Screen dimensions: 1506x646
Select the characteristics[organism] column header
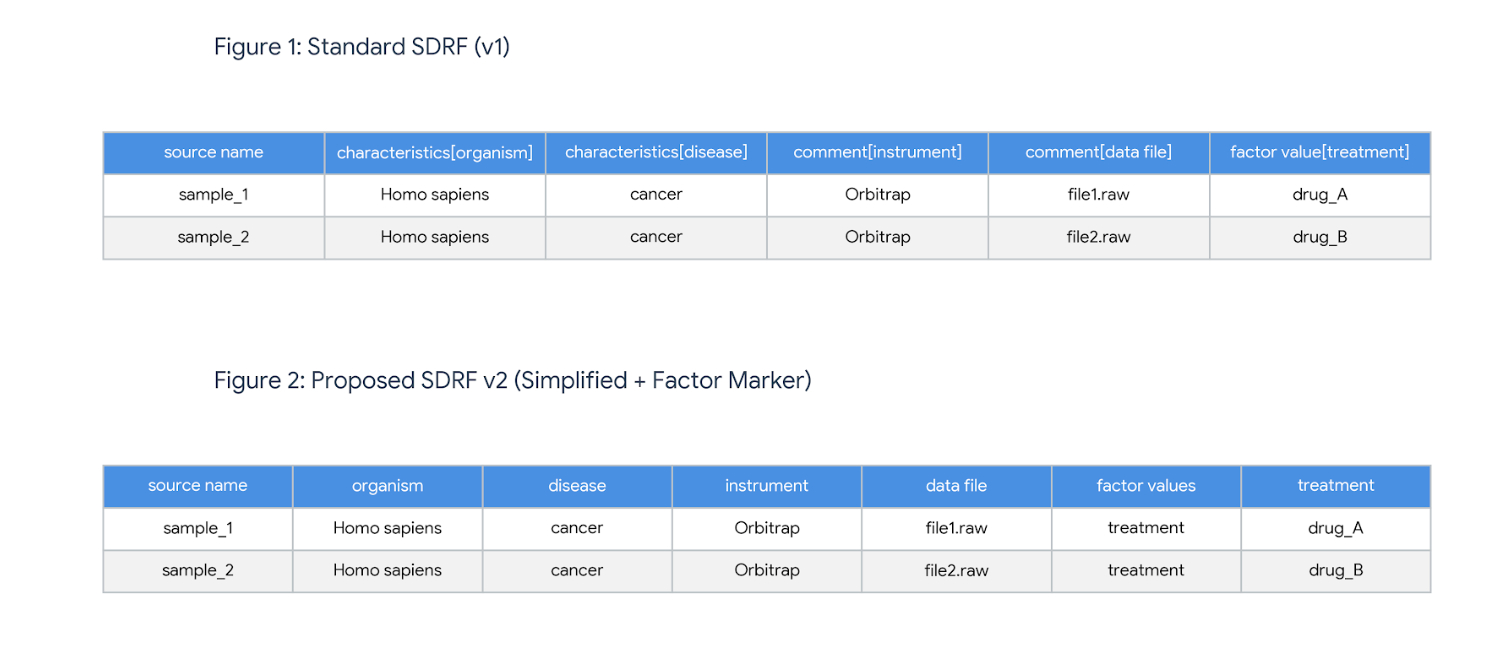pos(435,153)
